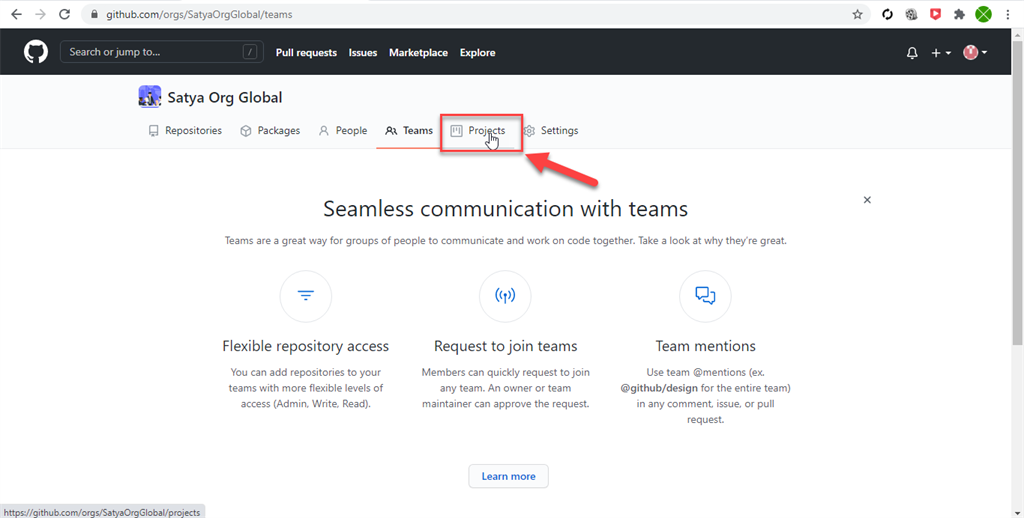Open the notifications bell
Viewport: 1024px width, 518px height.
912,53
